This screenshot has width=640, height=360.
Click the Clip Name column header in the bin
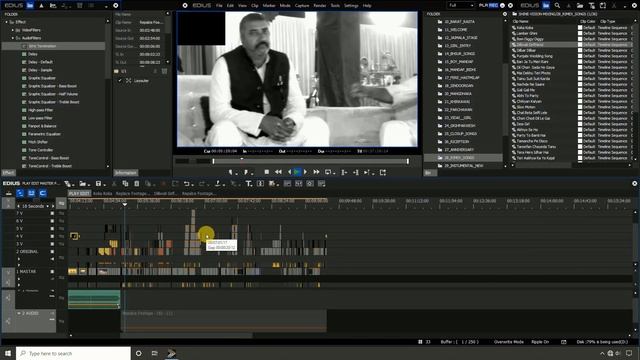click(520, 21)
